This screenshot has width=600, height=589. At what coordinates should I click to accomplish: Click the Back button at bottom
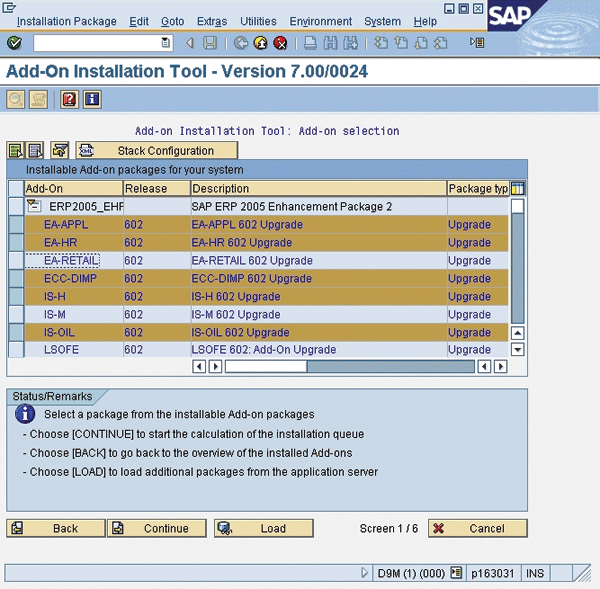point(55,528)
